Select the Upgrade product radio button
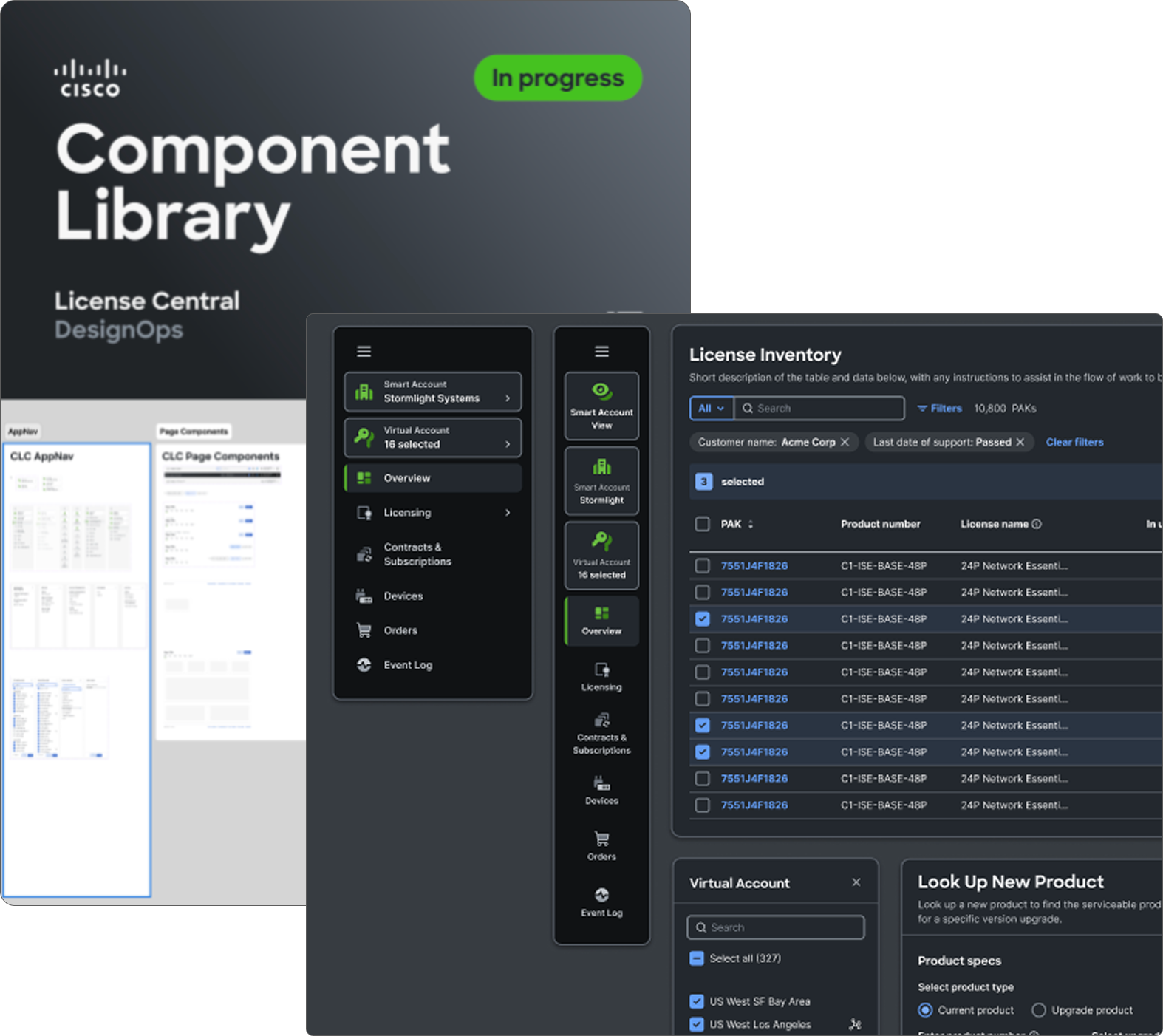Viewport: 1163px width, 1036px height. 1039,1010
